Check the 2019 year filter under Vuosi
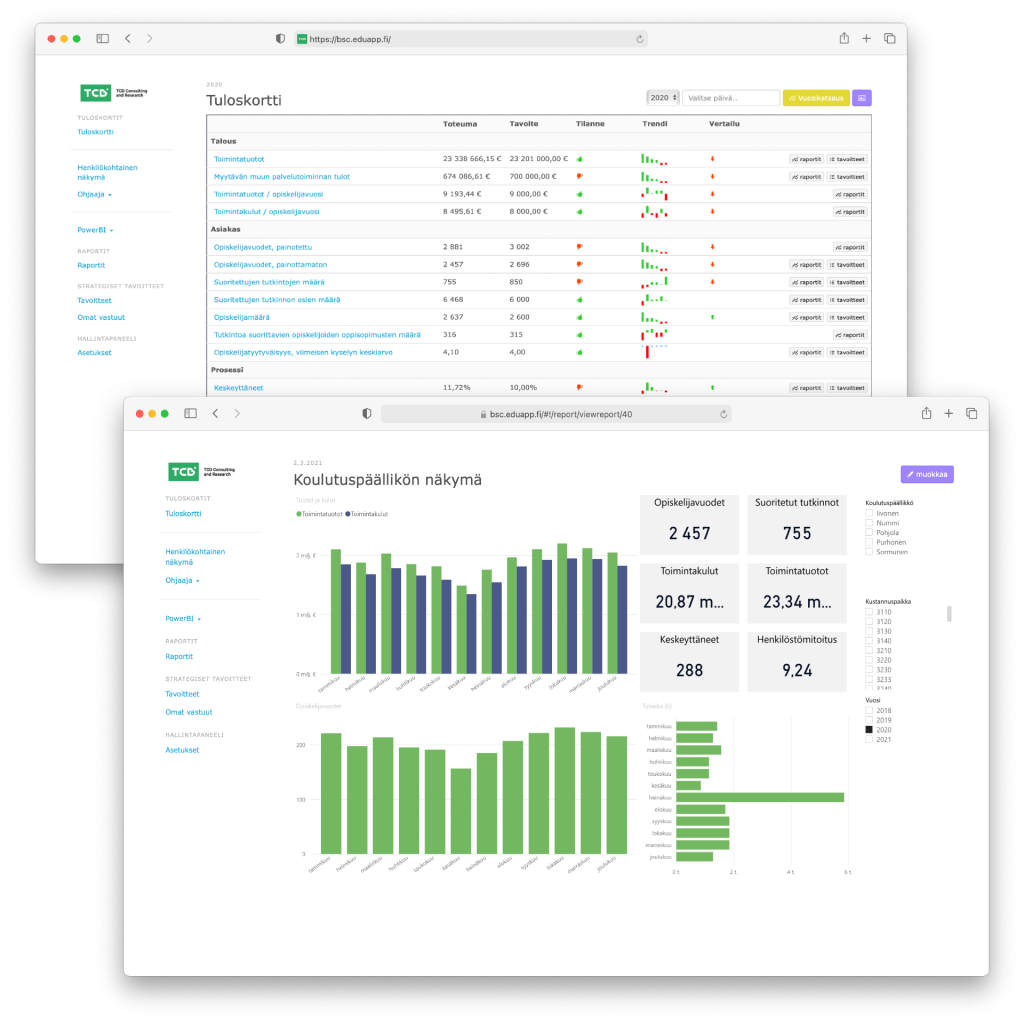1024x1024 pixels. [x=869, y=720]
